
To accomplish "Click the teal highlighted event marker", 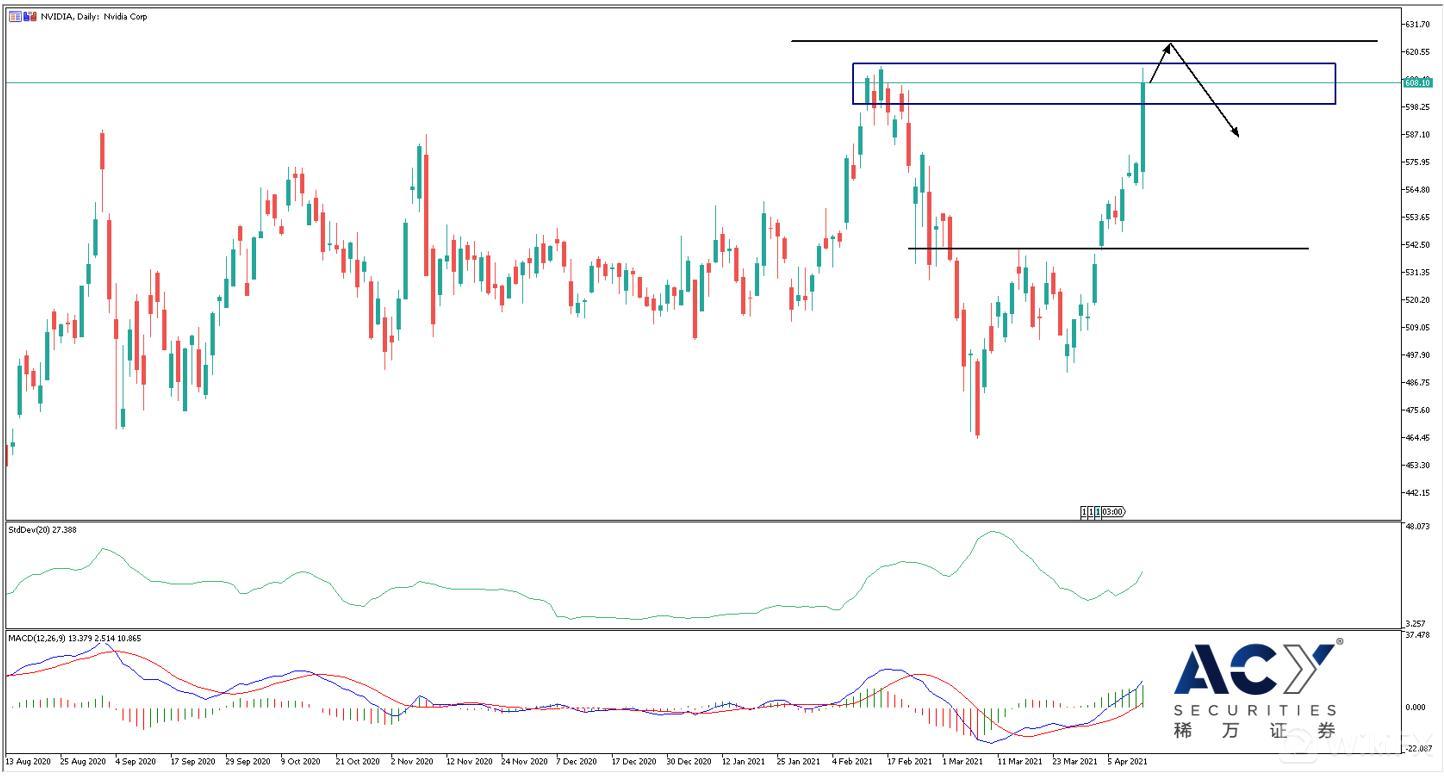I will [1098, 512].
